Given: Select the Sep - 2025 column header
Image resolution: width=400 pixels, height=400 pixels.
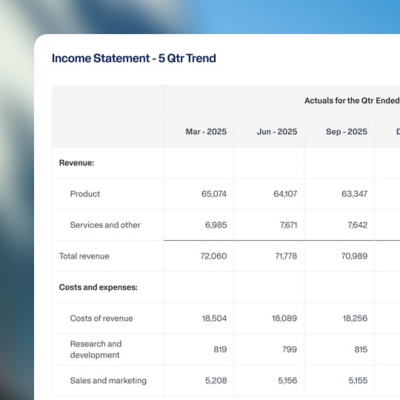Looking at the screenshot, I should click(x=347, y=132).
